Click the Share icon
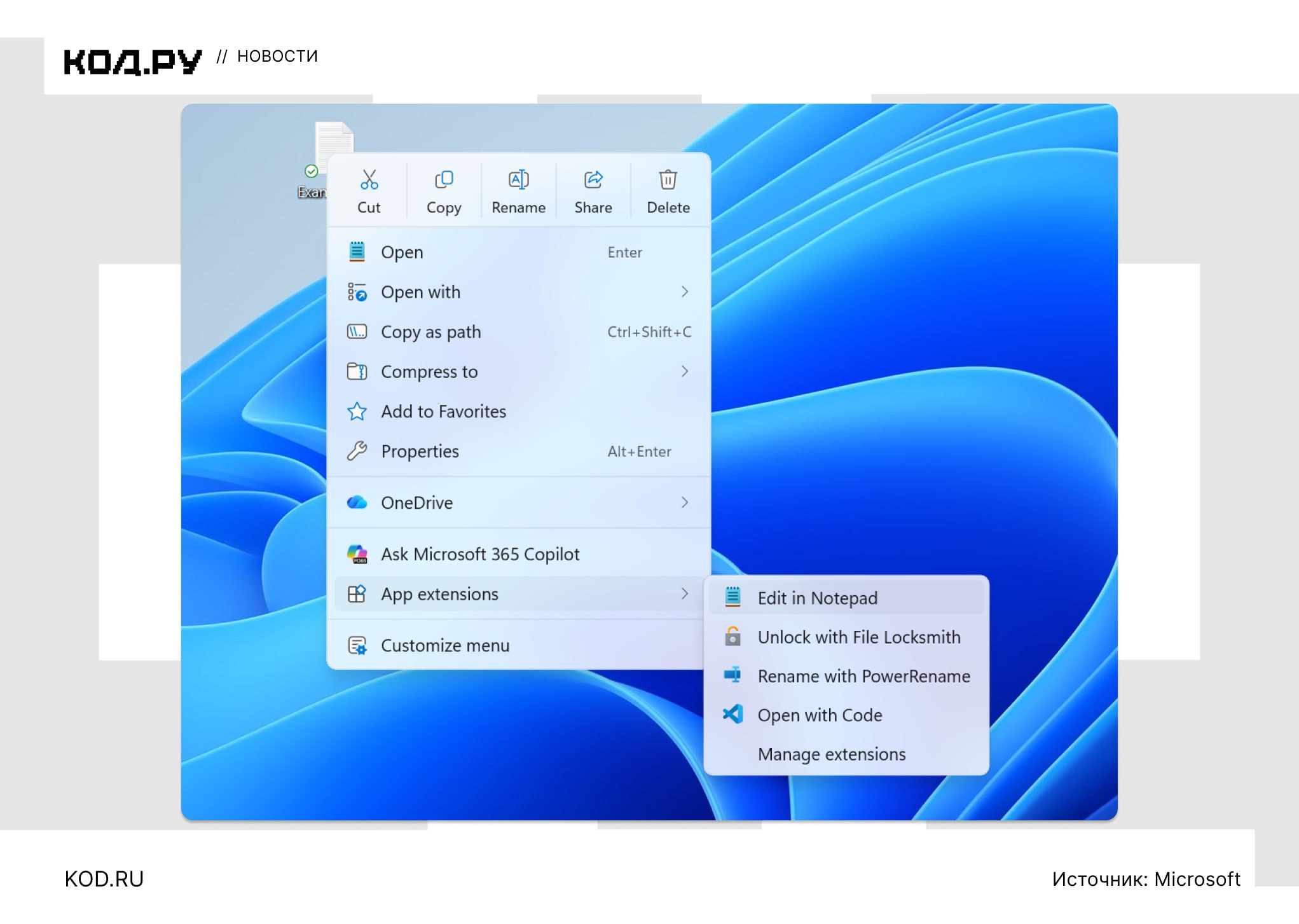The height and width of the screenshot is (924, 1299). [x=593, y=180]
